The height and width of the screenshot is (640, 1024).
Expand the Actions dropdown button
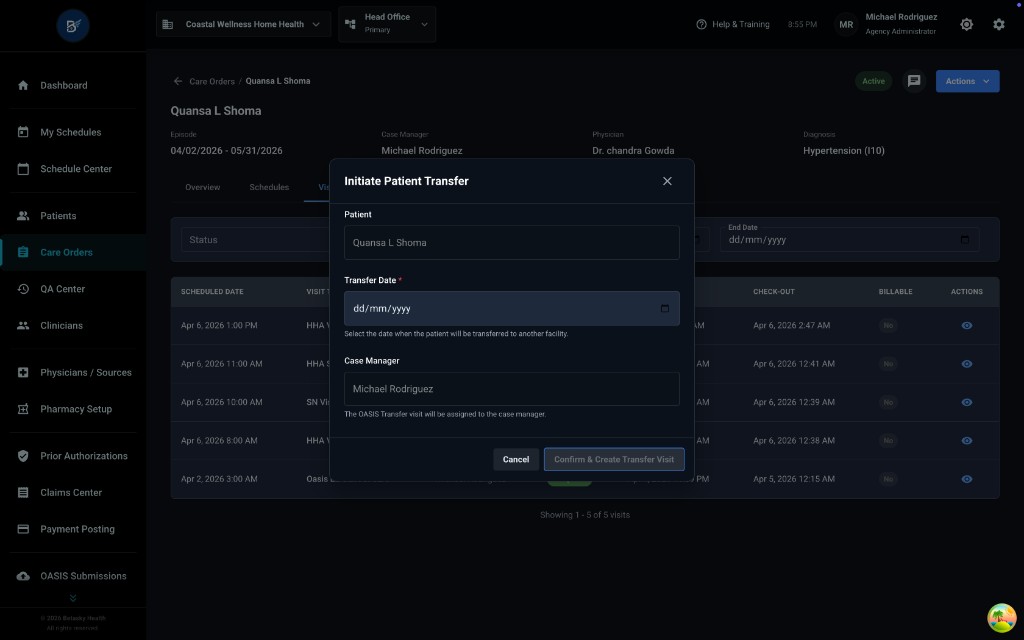[967, 81]
